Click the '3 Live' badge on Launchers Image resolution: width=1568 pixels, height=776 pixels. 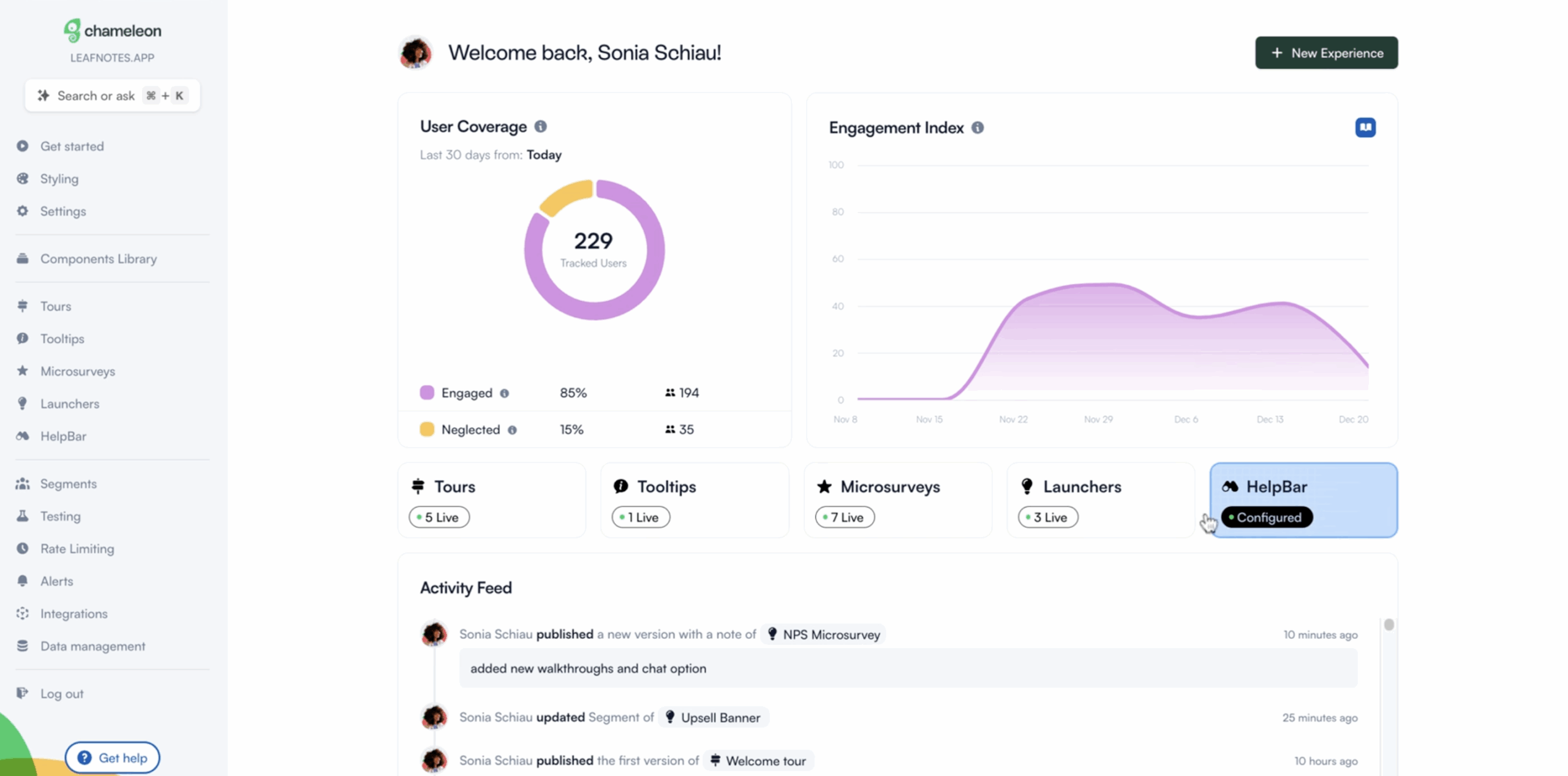tap(1048, 518)
